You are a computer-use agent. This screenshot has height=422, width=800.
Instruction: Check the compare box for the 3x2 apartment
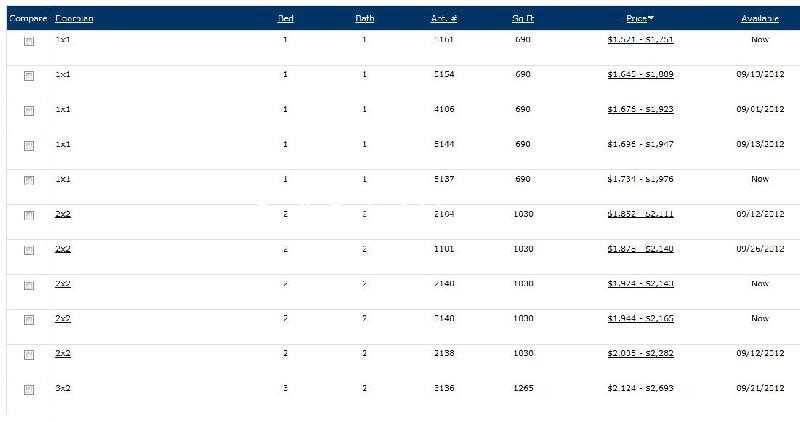tap(29, 389)
